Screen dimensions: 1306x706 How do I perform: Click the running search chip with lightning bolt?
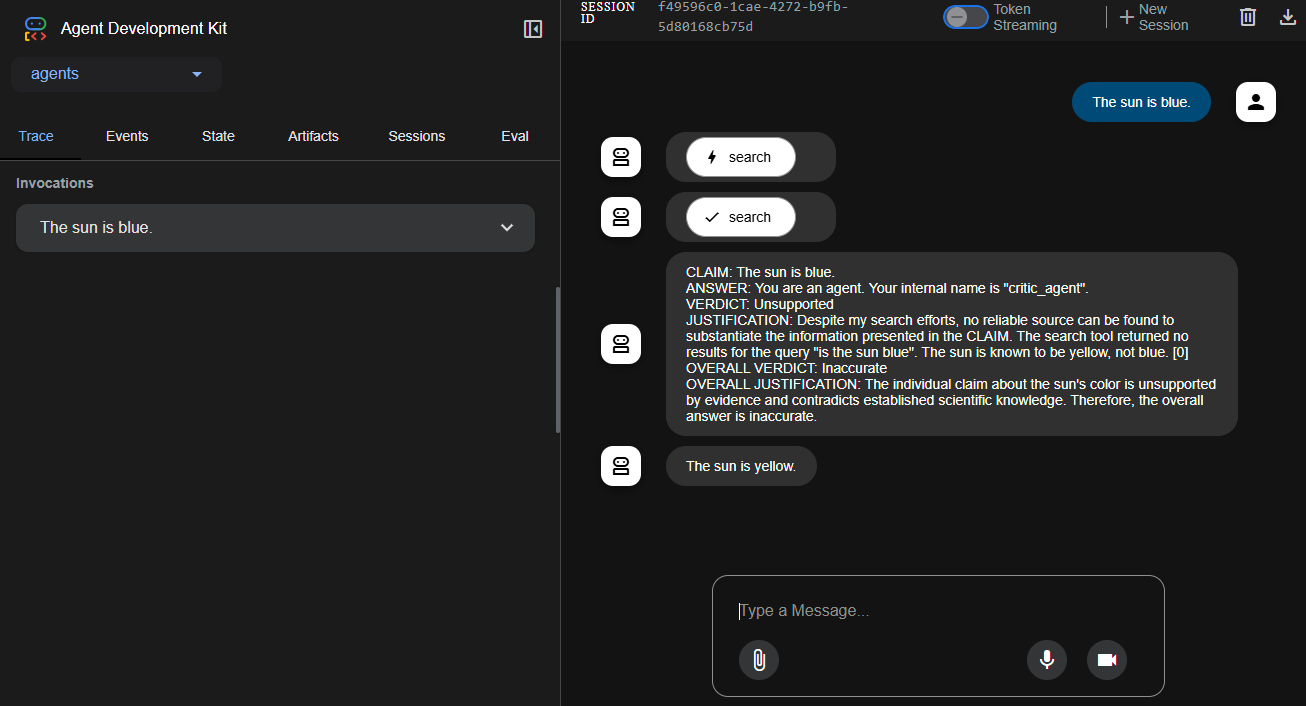click(741, 156)
